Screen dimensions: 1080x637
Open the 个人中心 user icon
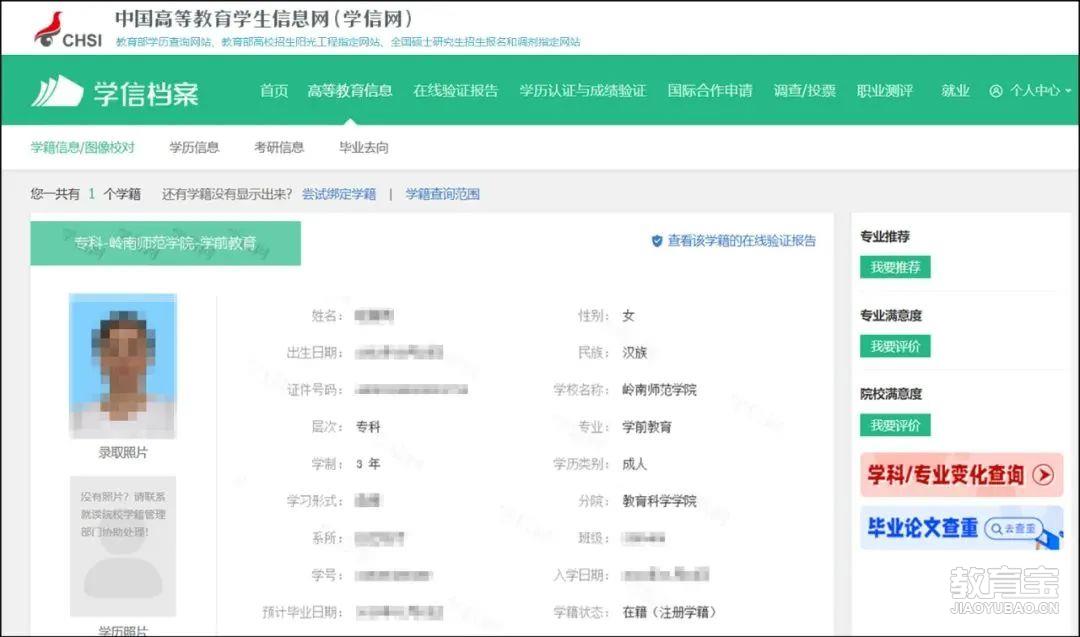click(x=996, y=91)
